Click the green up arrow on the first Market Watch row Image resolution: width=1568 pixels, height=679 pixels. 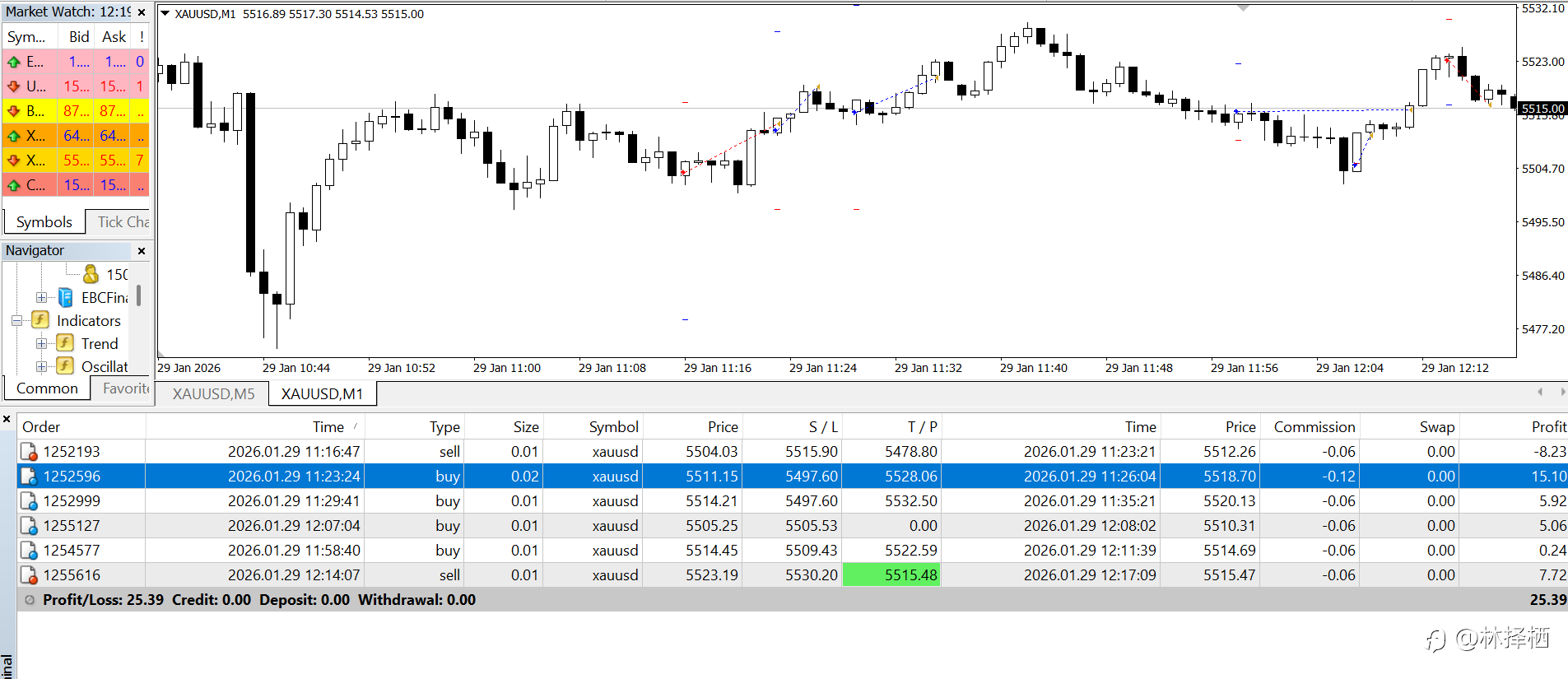[14, 62]
